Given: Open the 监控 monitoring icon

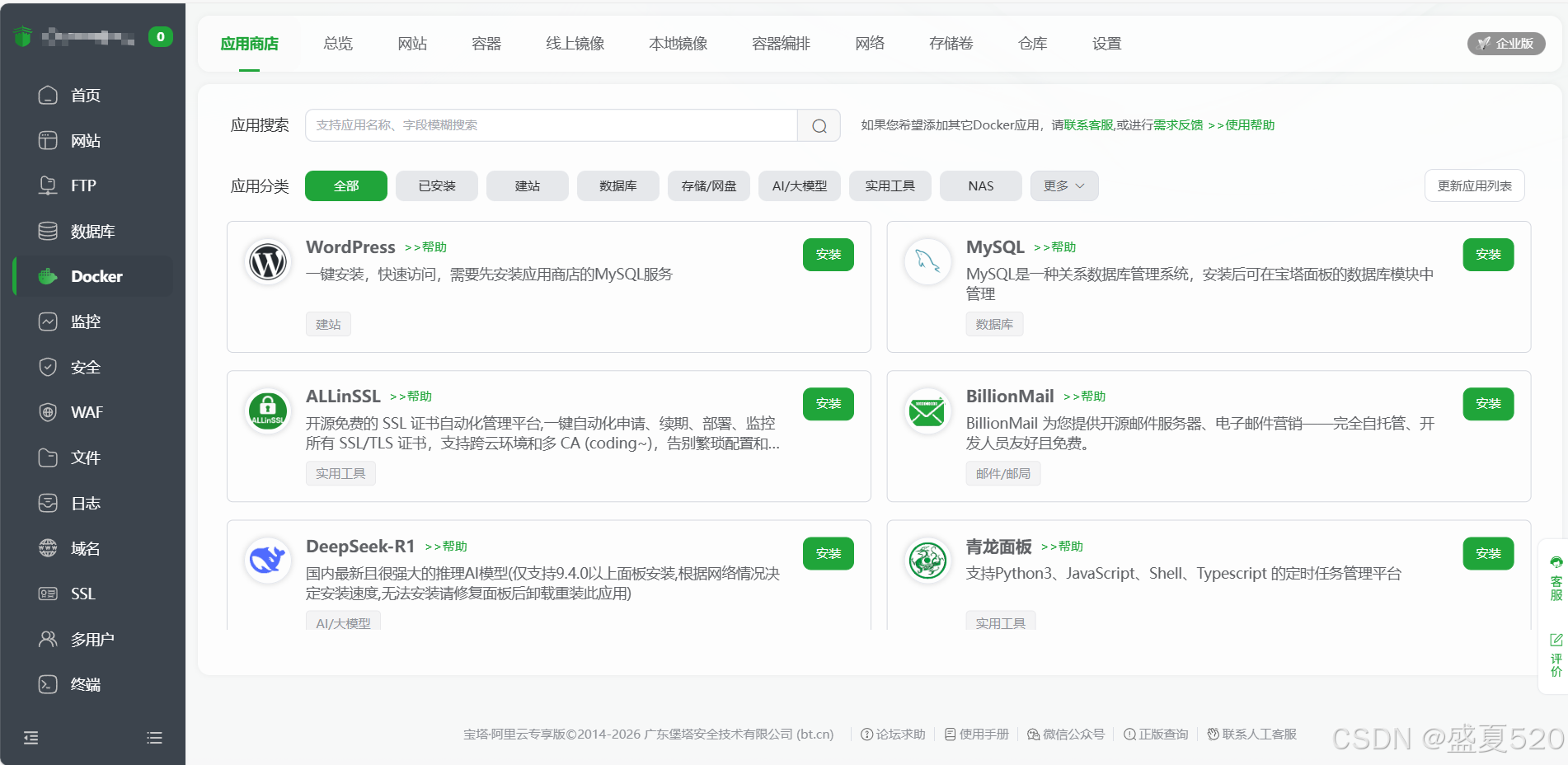Looking at the screenshot, I should [48, 321].
